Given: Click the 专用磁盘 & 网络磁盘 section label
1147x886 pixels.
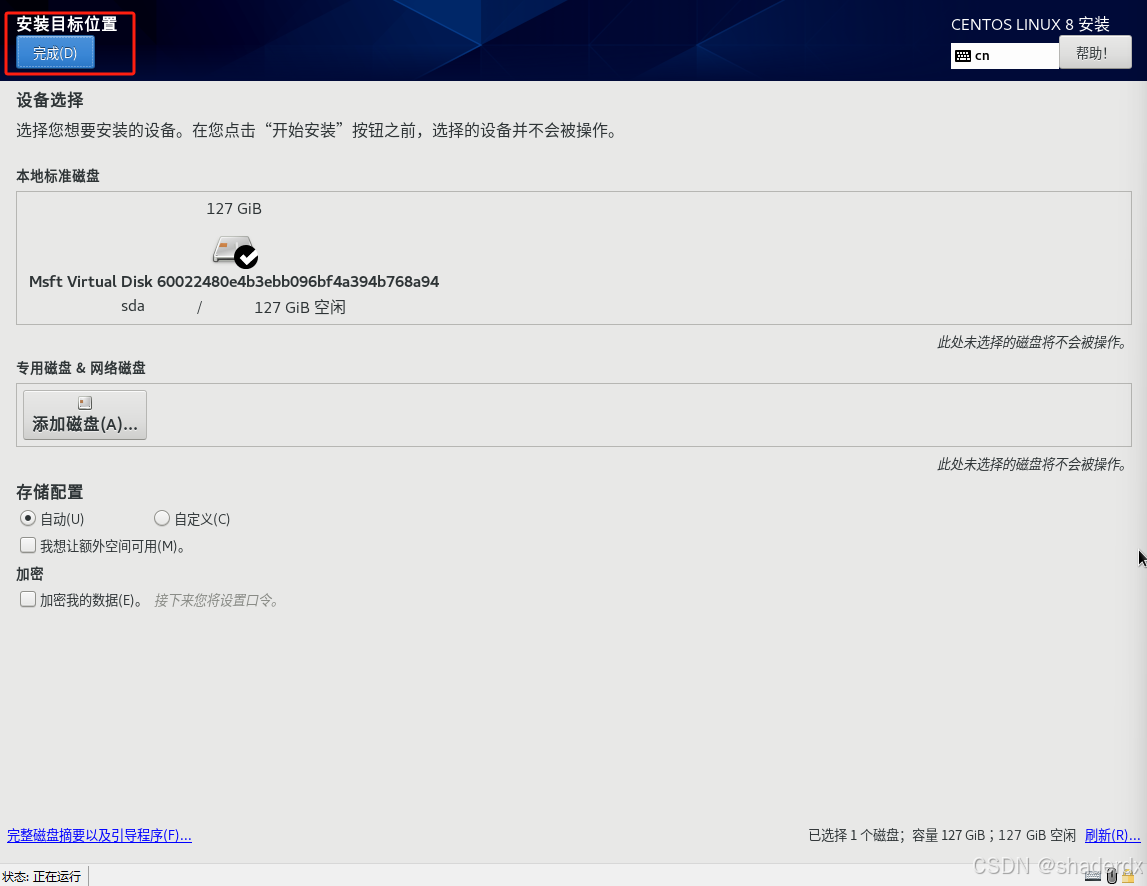Looking at the screenshot, I should coord(80,367).
